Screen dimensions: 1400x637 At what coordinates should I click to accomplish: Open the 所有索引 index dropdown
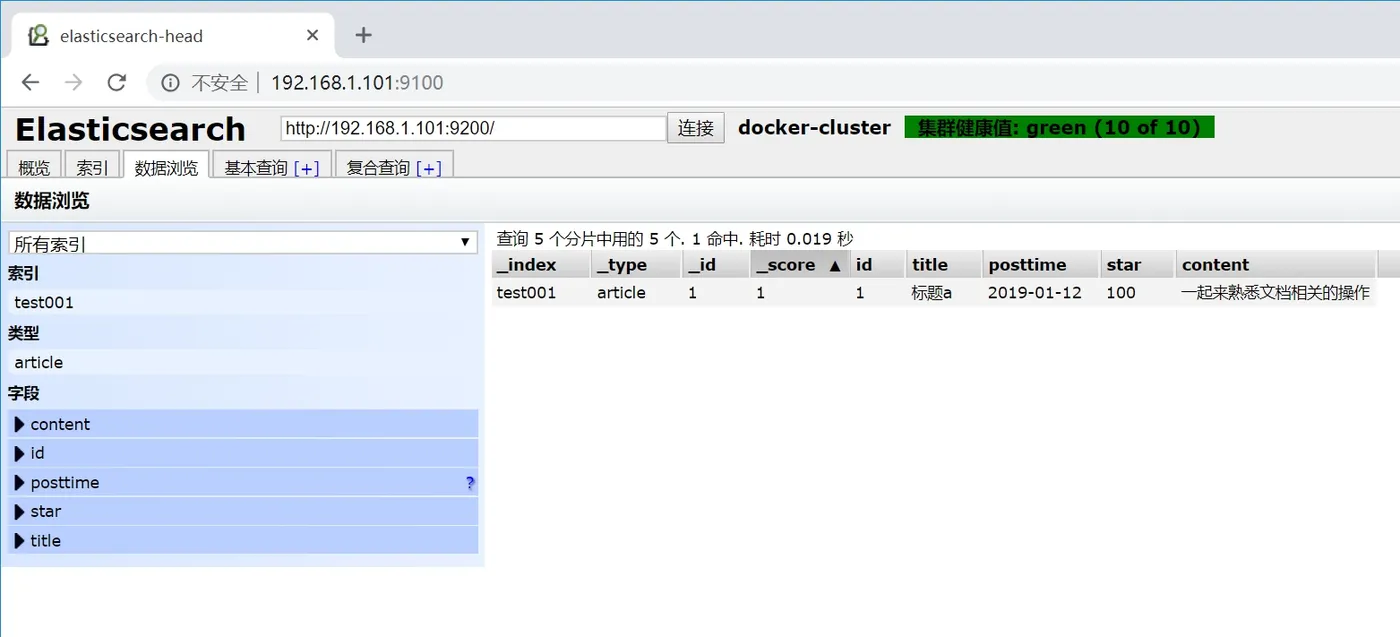tap(243, 243)
